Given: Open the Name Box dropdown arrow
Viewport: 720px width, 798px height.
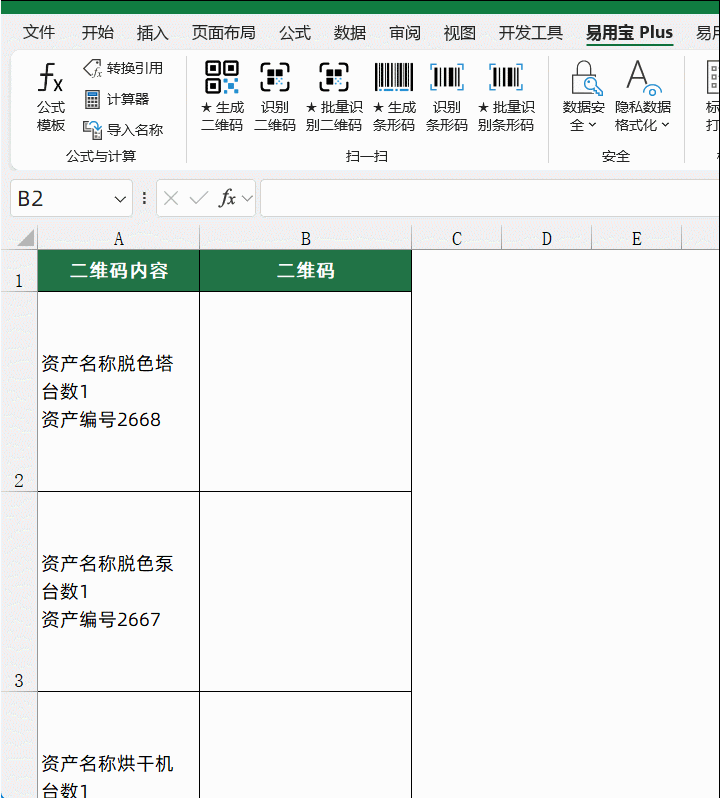Looking at the screenshot, I should [x=121, y=199].
